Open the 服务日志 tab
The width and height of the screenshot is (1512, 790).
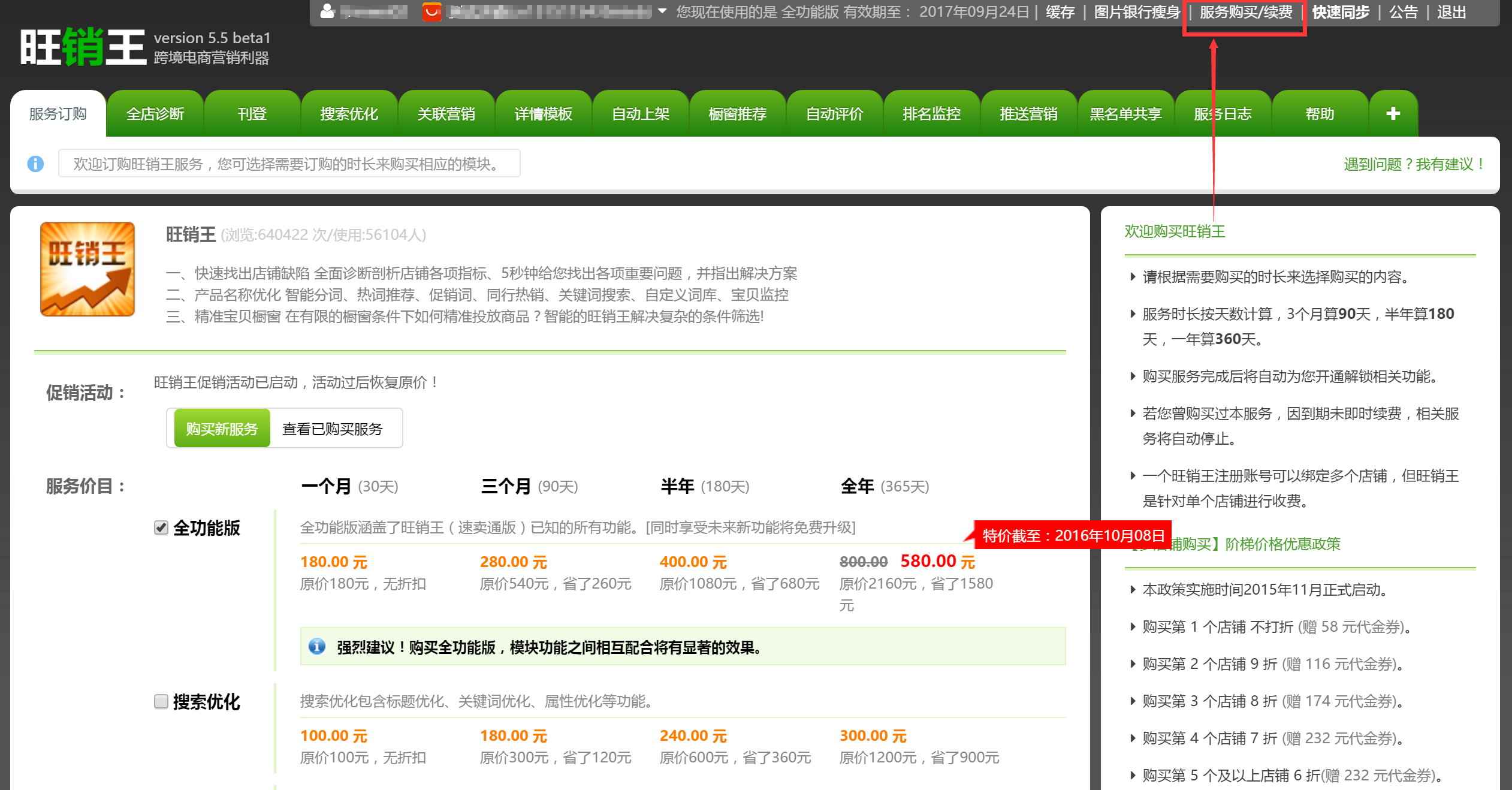(x=1223, y=113)
